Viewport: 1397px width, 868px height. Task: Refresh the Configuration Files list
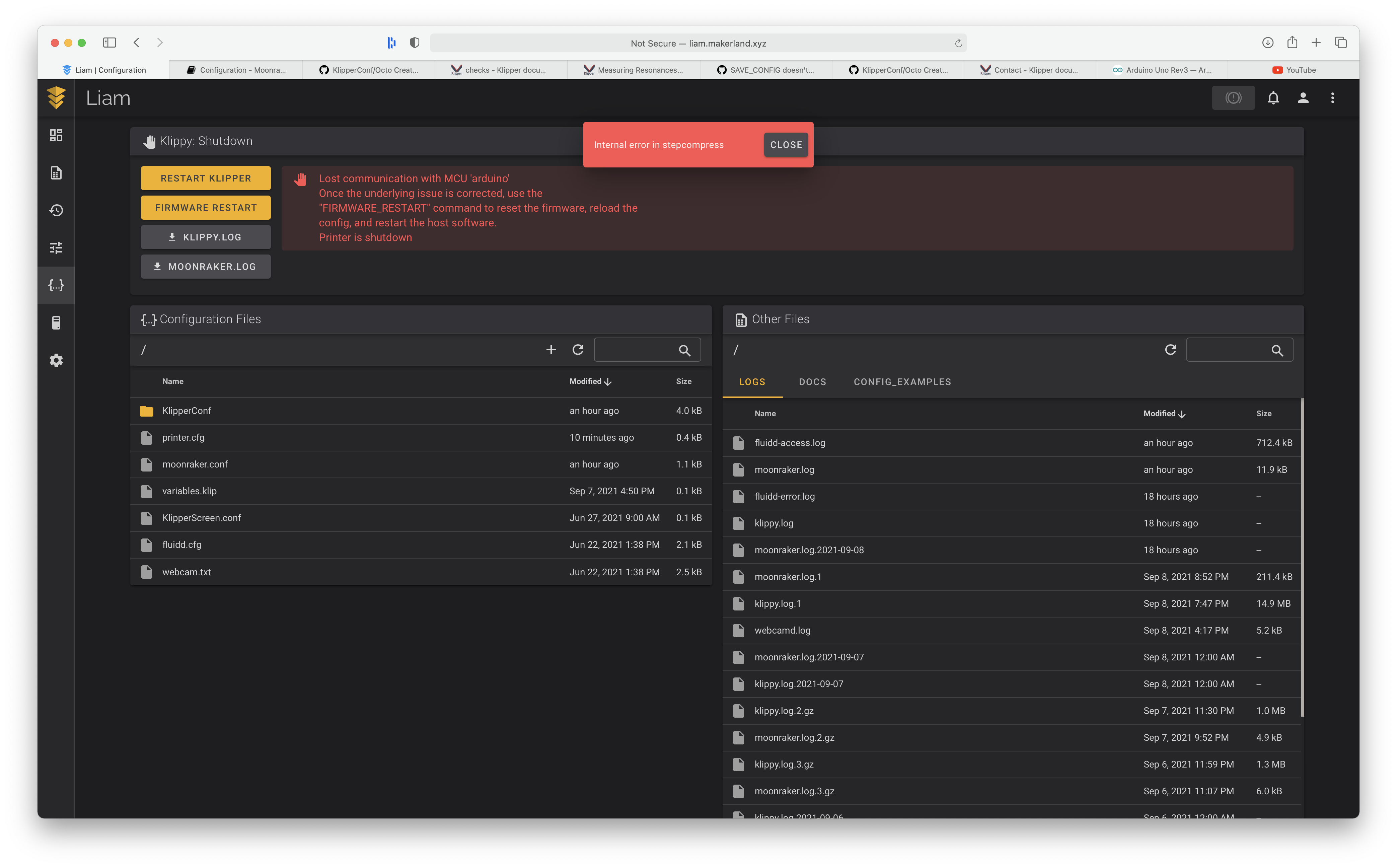578,350
